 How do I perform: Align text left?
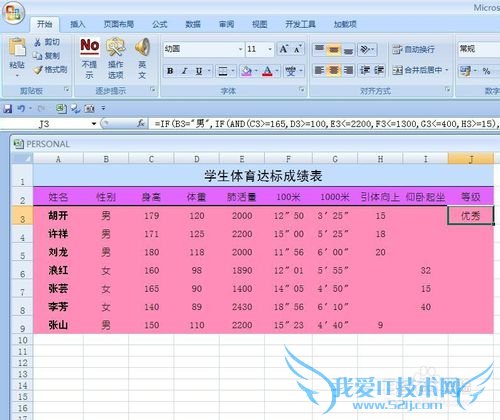[319, 70]
